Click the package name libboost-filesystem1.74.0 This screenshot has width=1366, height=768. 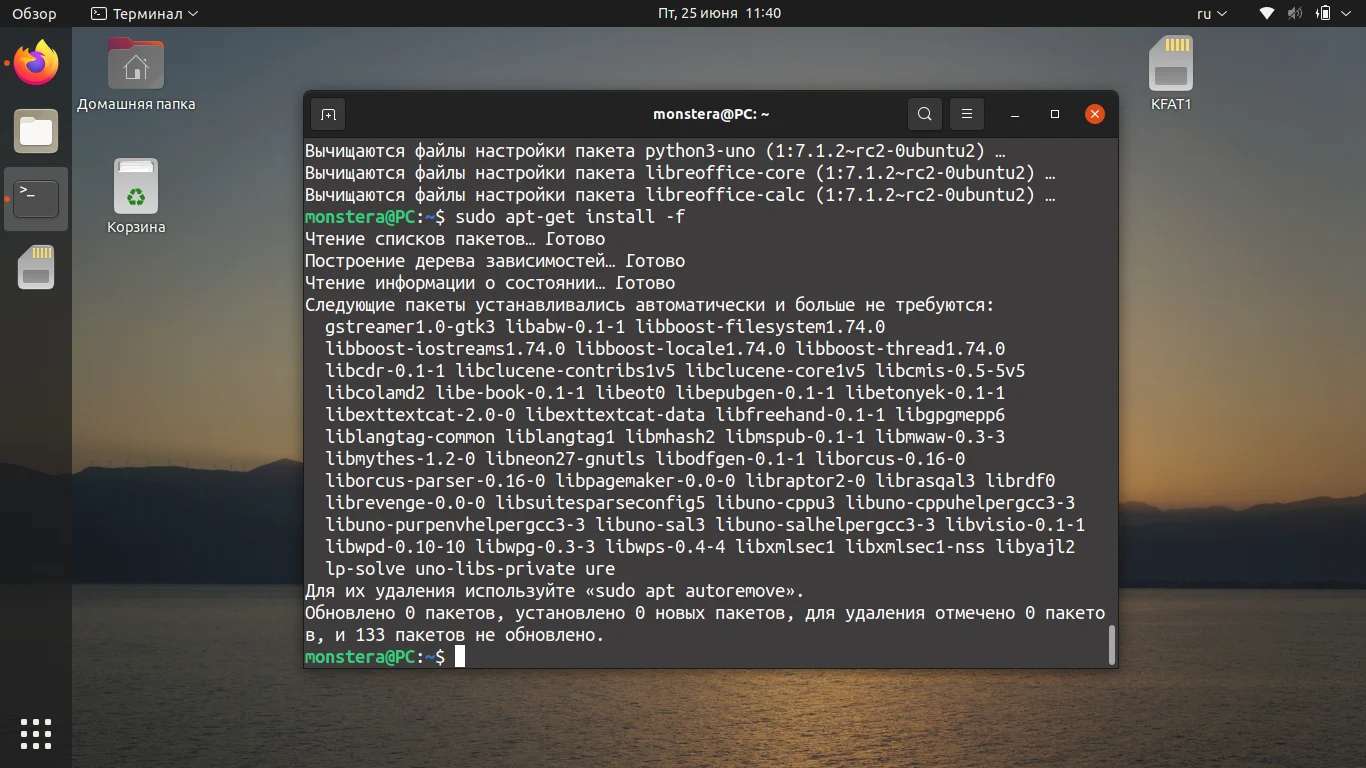pyautogui.click(x=760, y=327)
